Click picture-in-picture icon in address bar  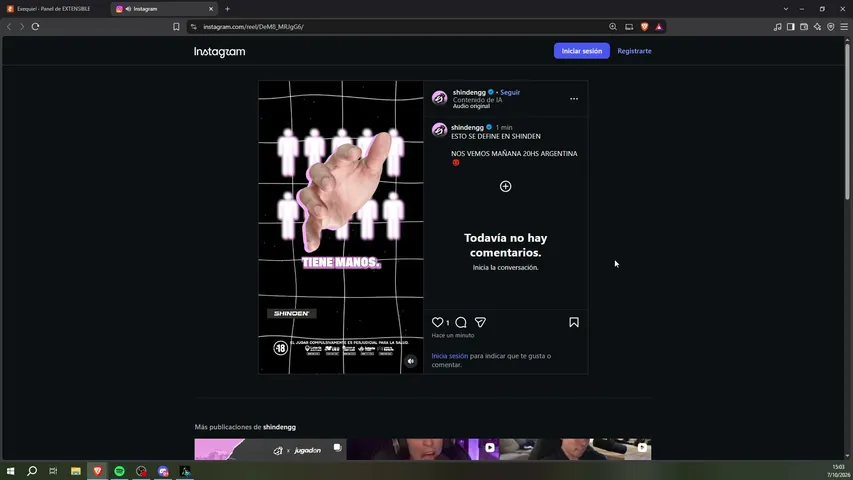629,26
